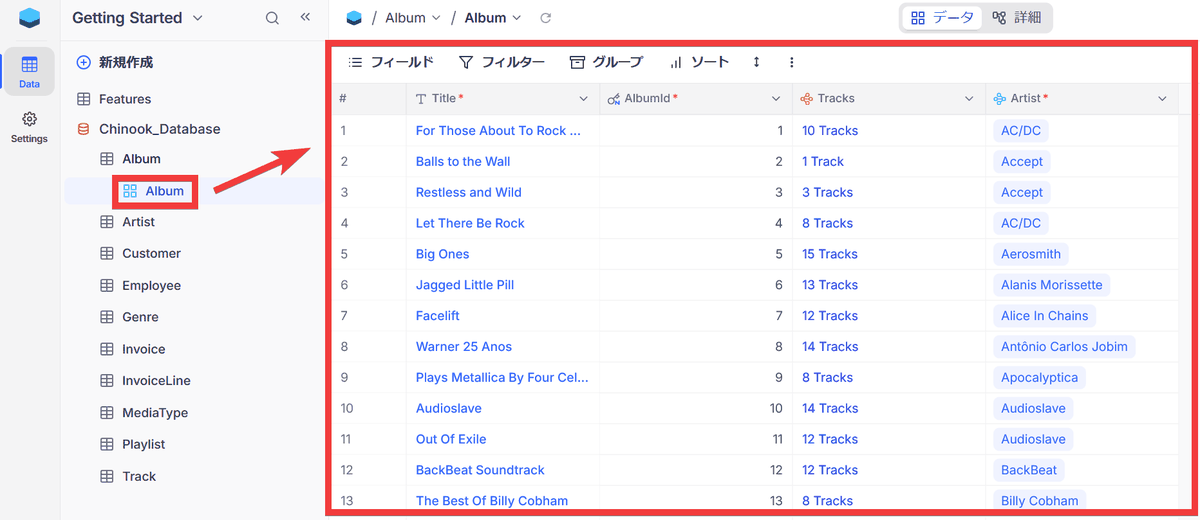Open InvoiceLine table in sidebar

[156, 381]
